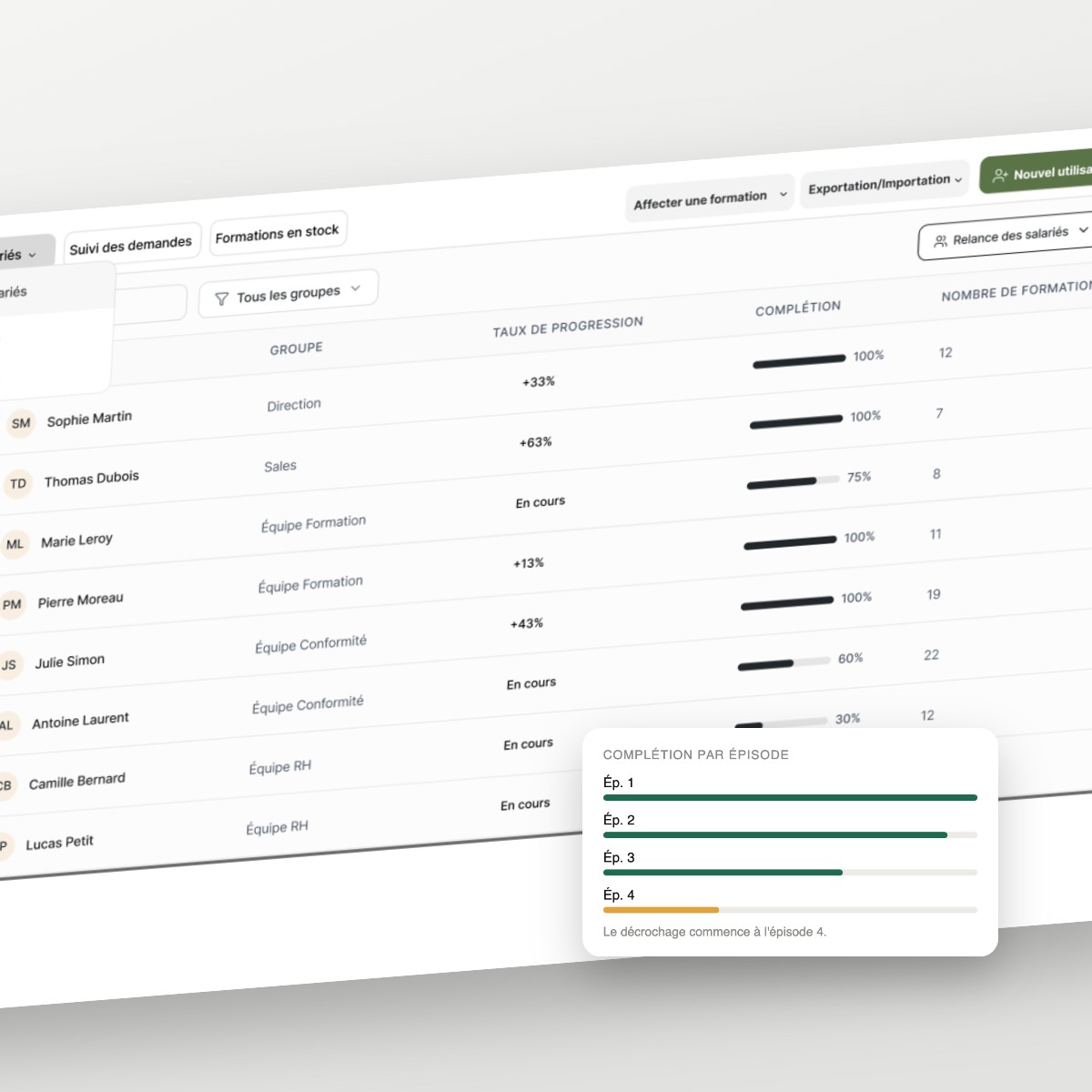The width and height of the screenshot is (1092, 1092).
Task: Click Marie Leroy's 75% completion bar
Action: (793, 481)
